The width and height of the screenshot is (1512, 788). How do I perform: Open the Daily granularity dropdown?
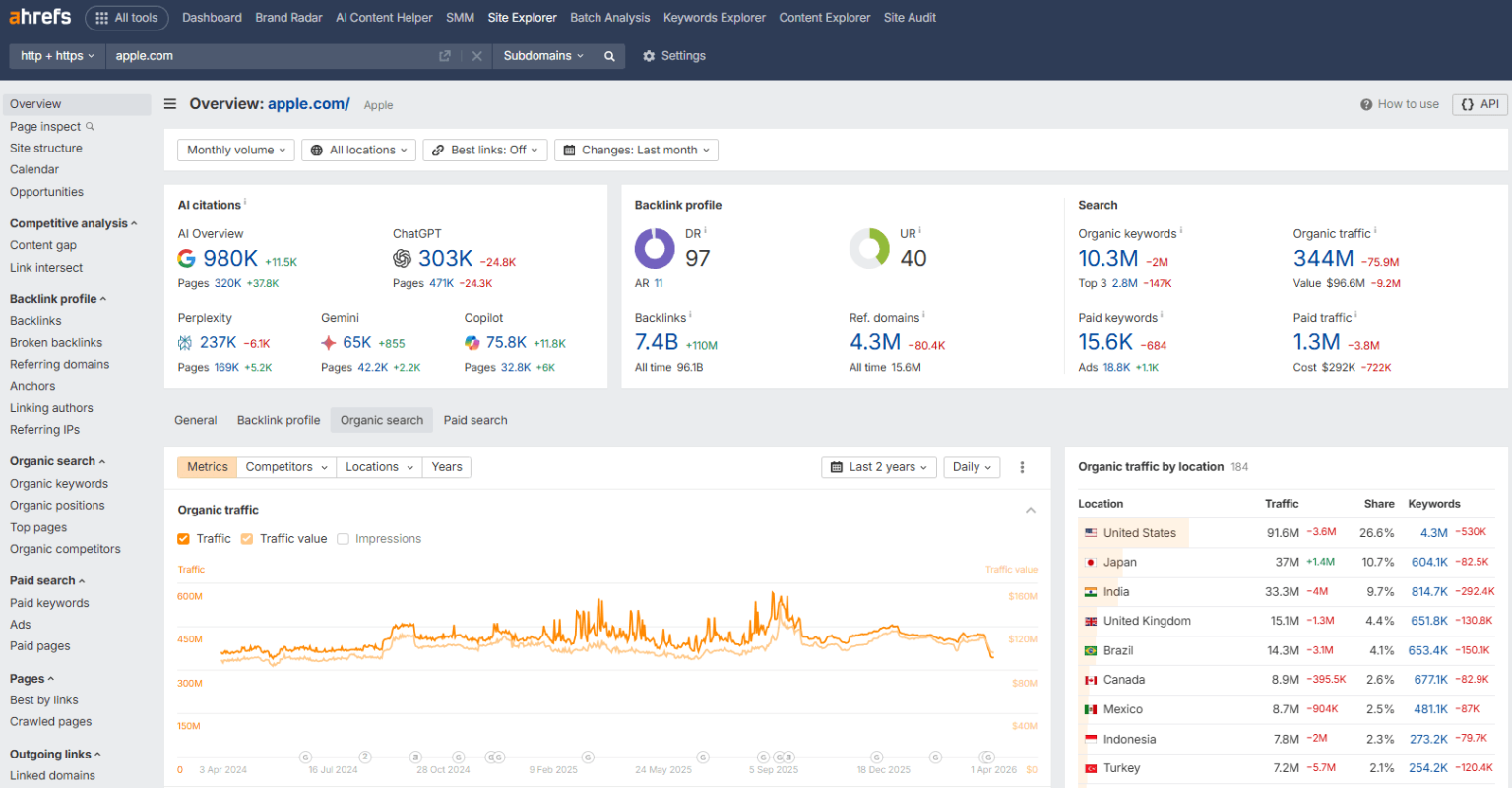point(973,467)
